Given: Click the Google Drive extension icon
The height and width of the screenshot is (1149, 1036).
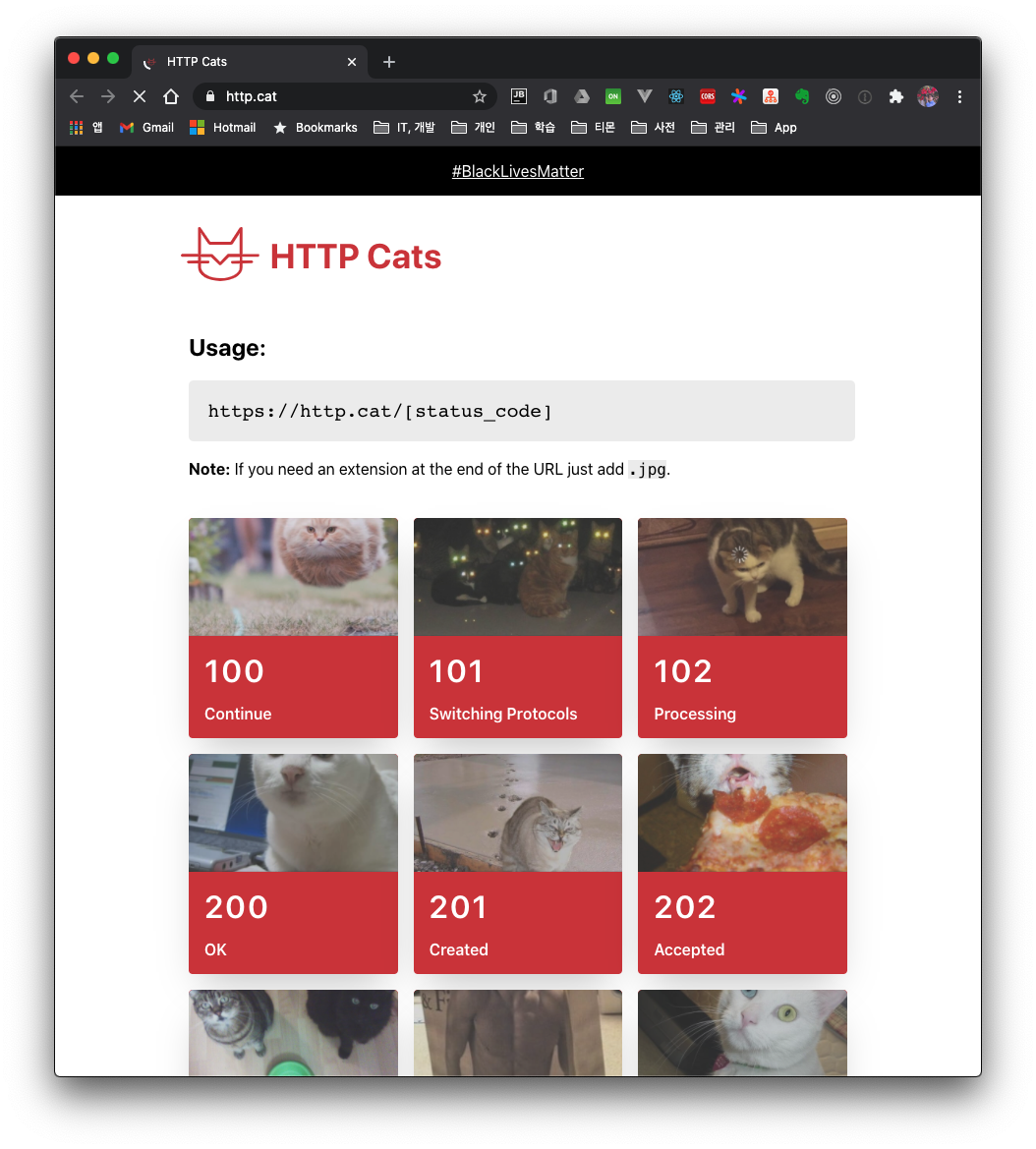Looking at the screenshot, I should click(582, 96).
